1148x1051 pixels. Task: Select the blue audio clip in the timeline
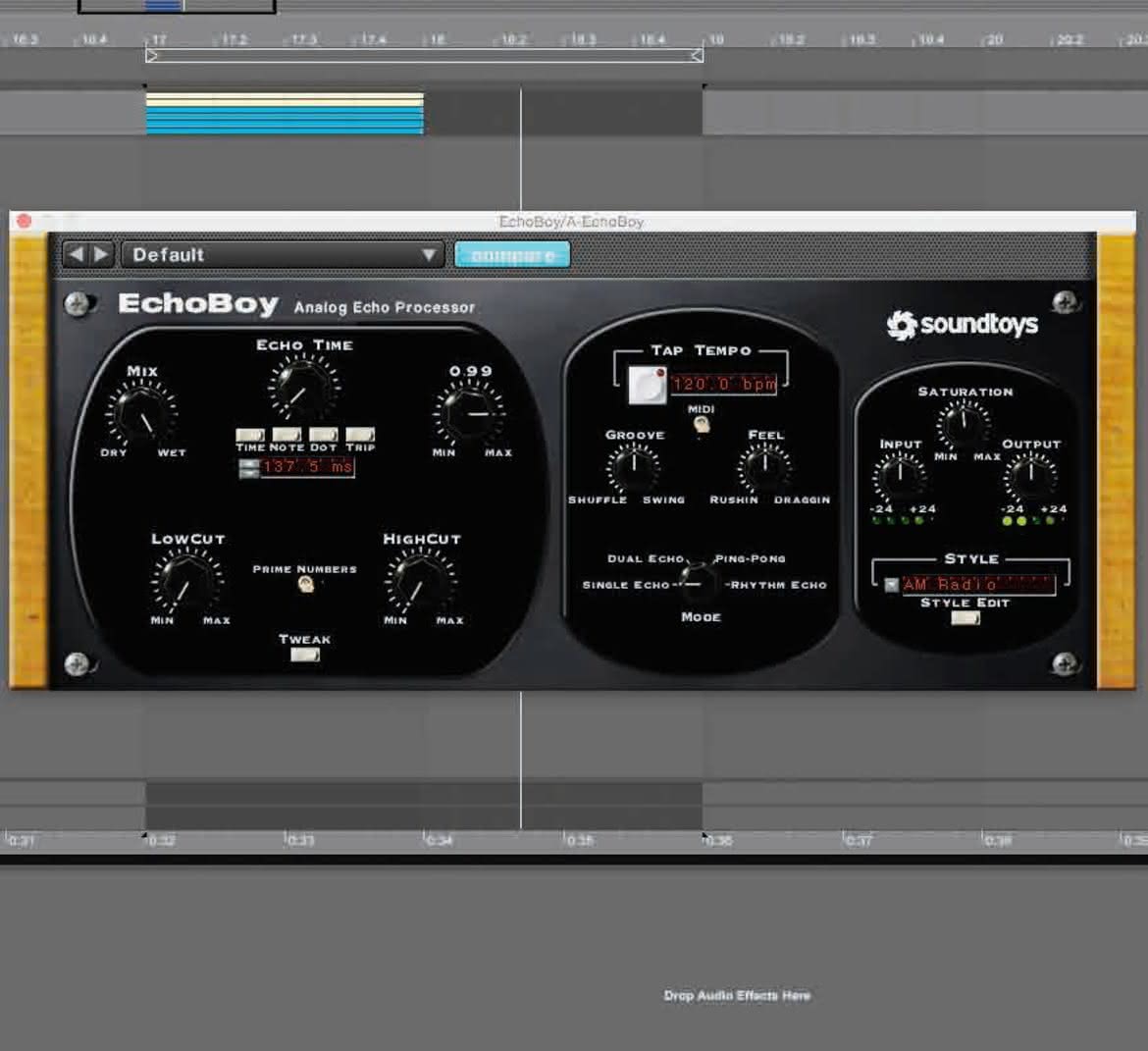285,114
